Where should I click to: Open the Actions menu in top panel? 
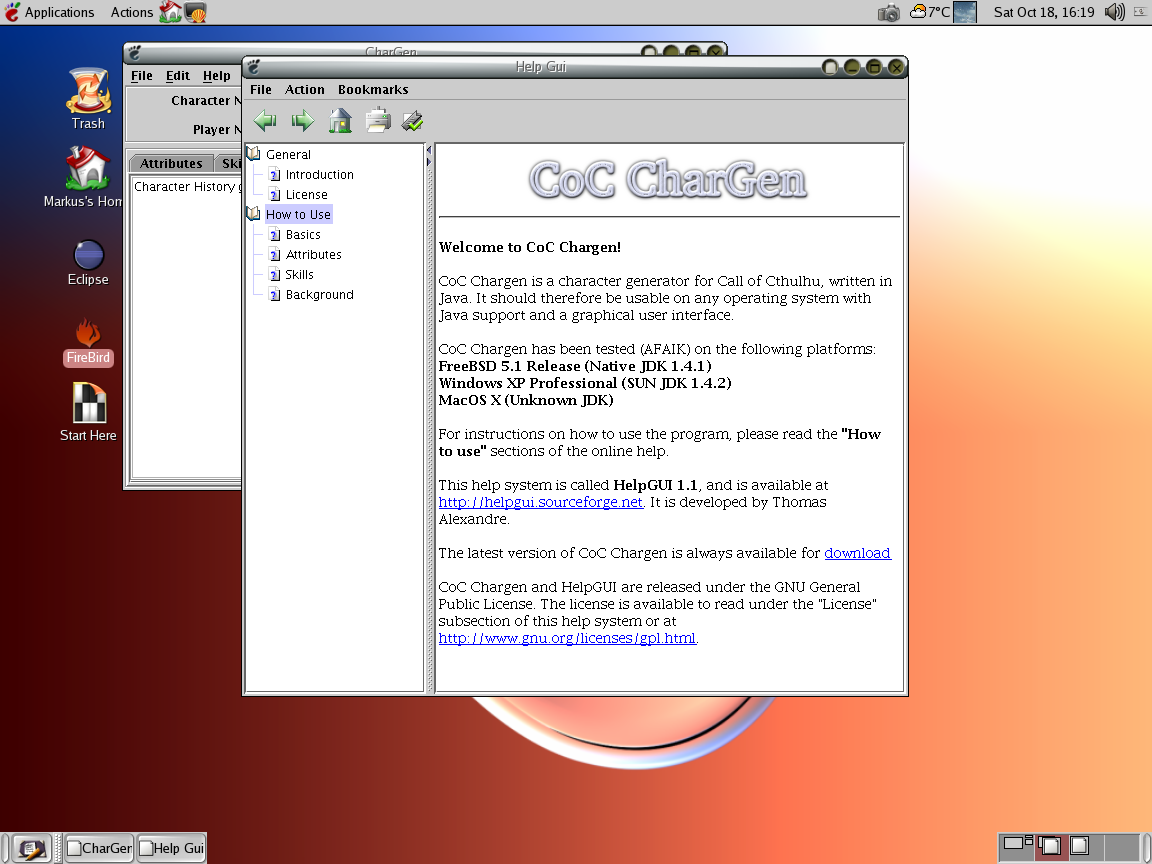[132, 12]
